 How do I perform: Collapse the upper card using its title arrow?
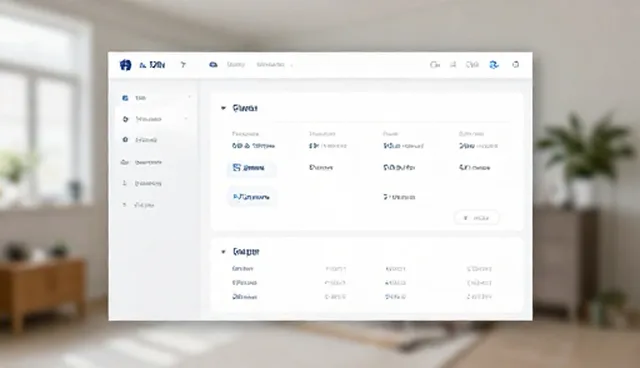[x=223, y=108]
